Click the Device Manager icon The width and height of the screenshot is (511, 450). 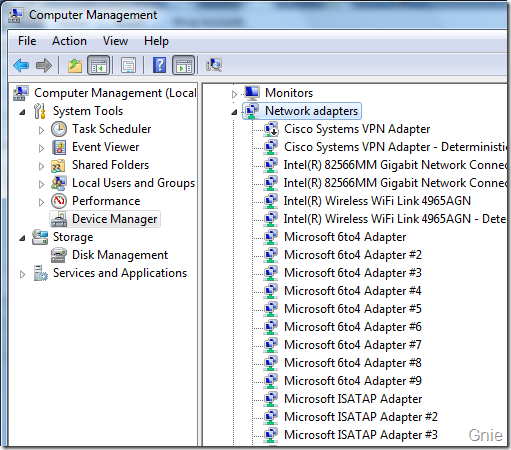click(59, 219)
